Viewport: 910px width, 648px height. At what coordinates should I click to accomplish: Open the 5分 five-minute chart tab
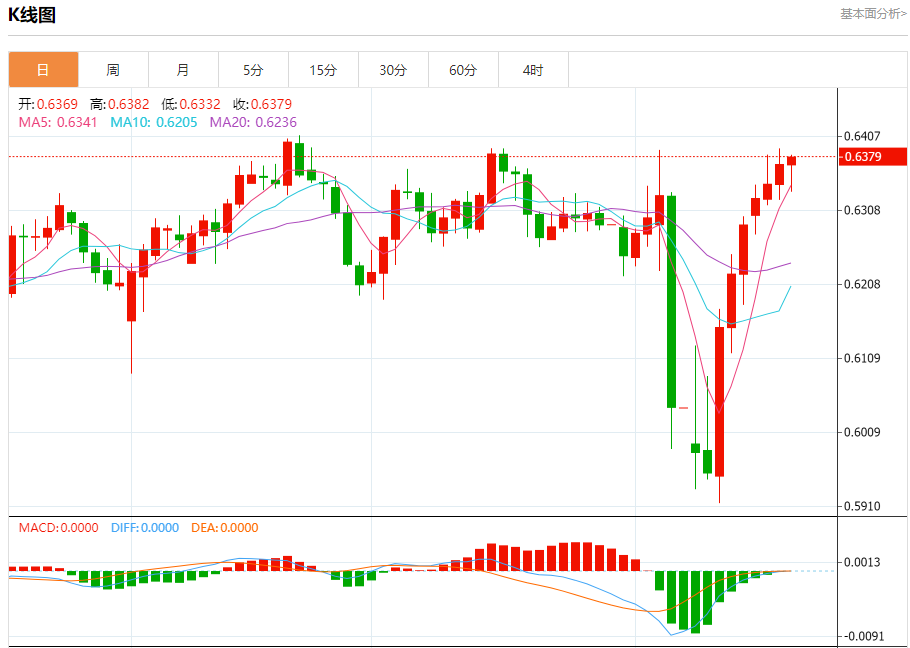coord(253,70)
